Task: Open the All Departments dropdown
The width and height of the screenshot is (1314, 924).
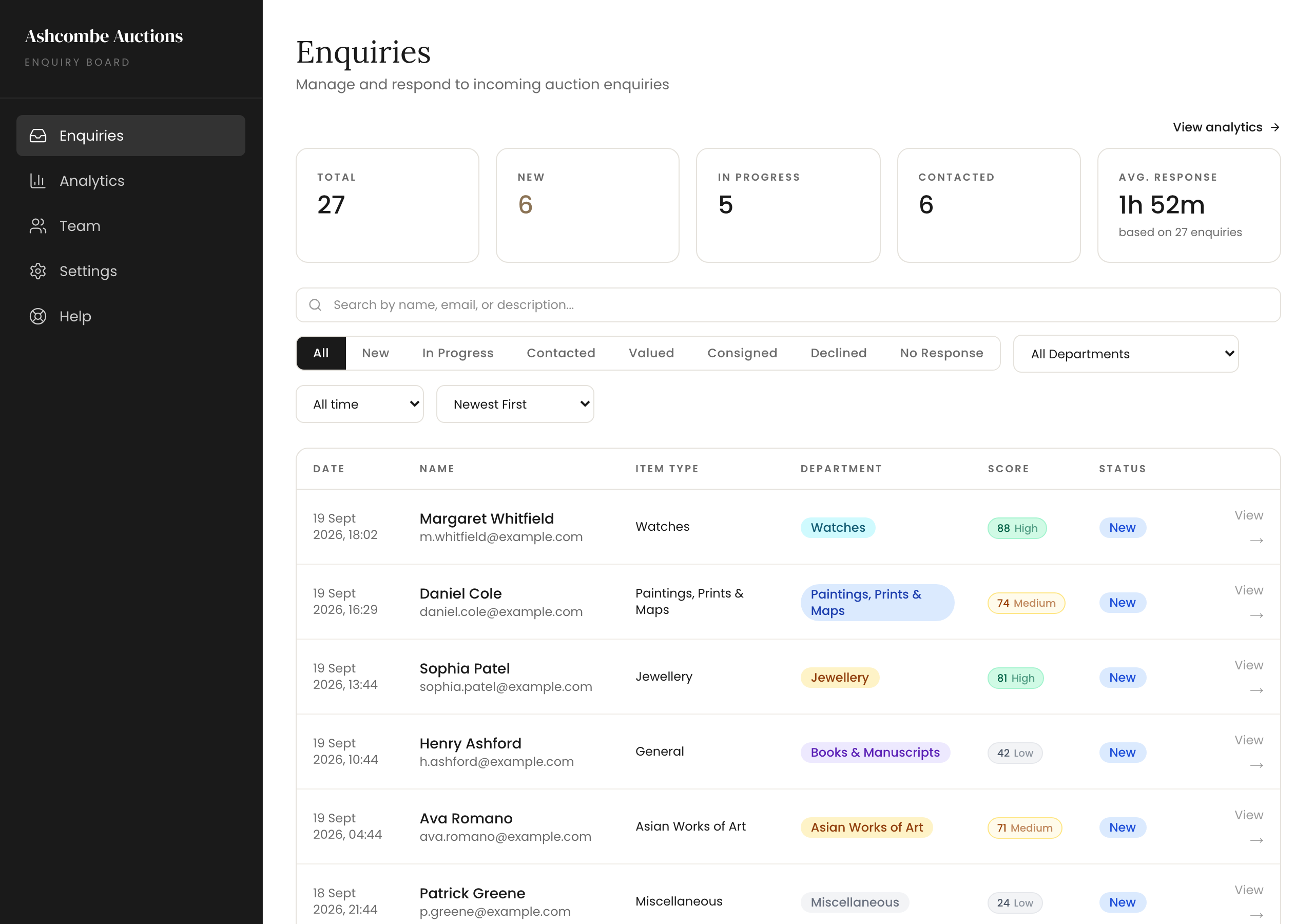Action: (x=1126, y=354)
